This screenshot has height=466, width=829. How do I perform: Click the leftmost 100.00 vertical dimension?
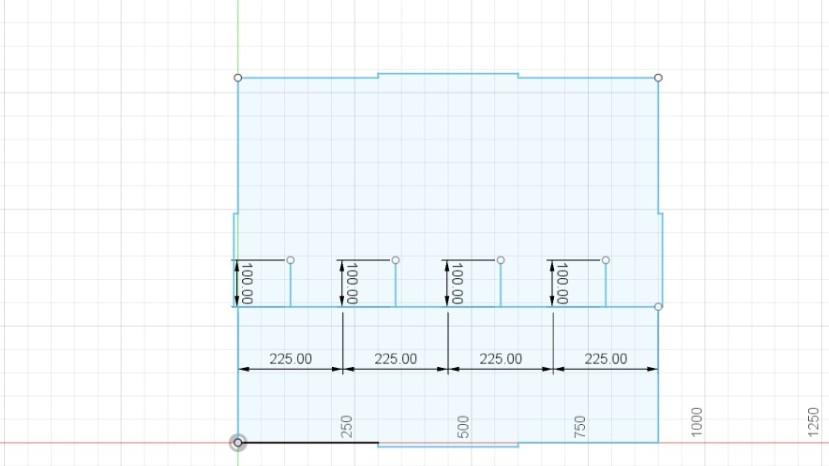[246, 284]
